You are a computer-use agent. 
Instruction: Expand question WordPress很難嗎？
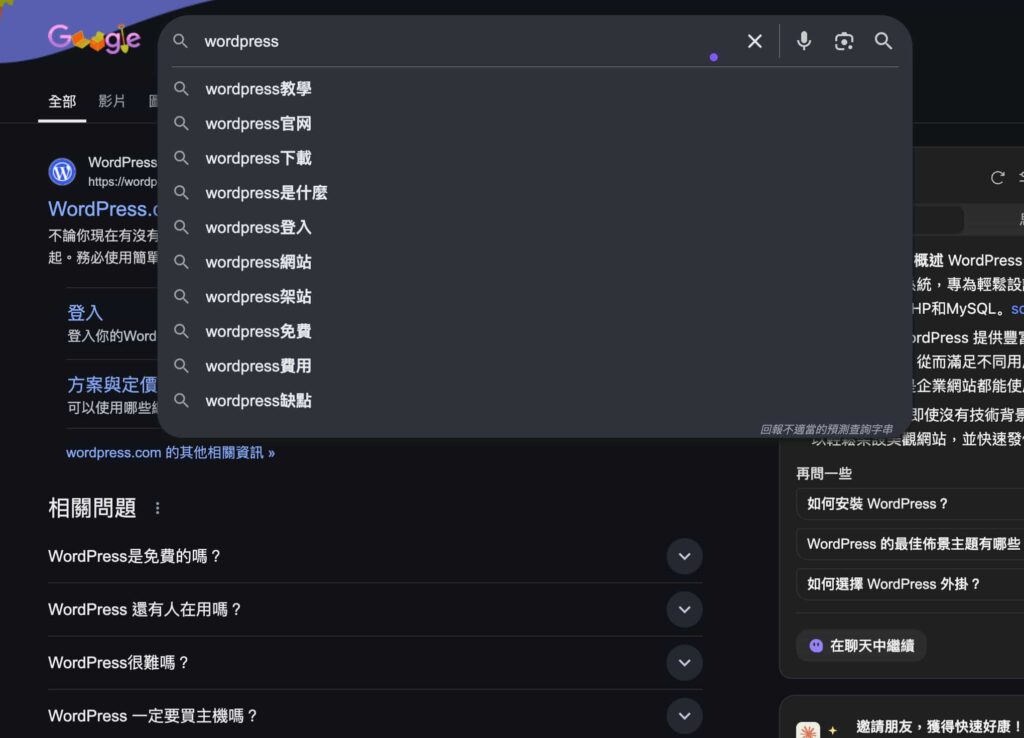click(x=375, y=662)
